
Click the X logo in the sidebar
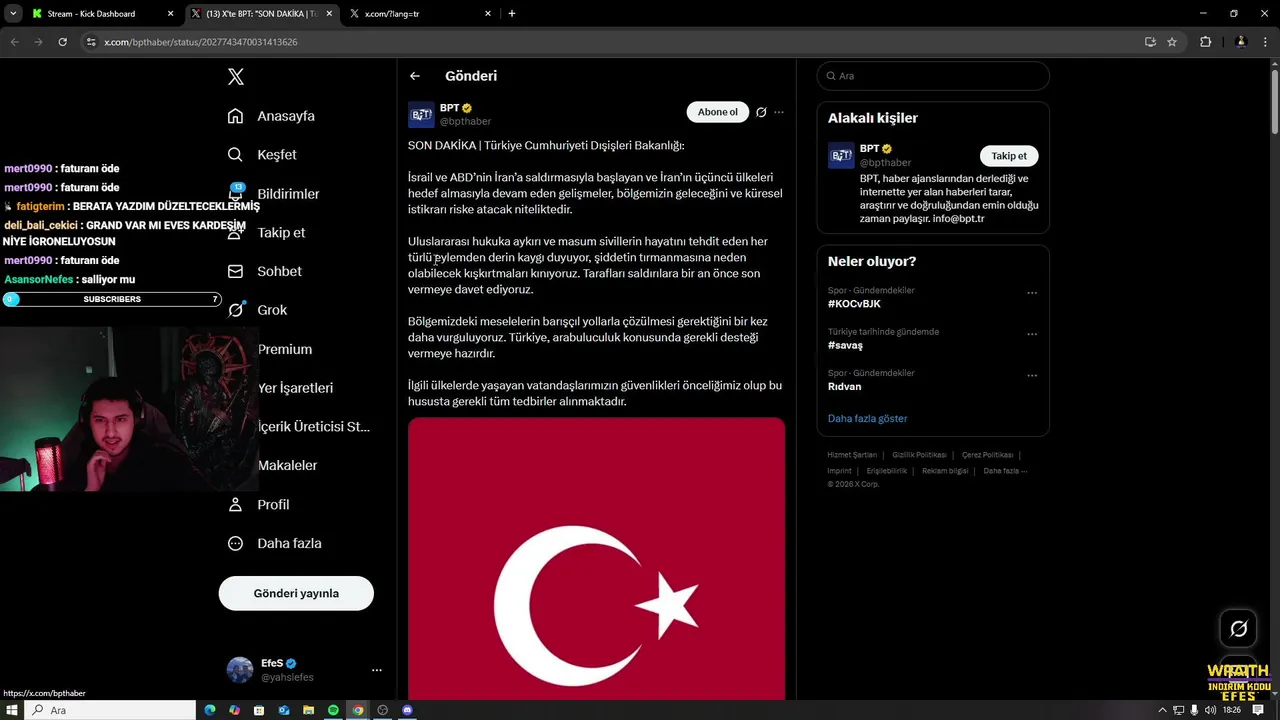(235, 77)
